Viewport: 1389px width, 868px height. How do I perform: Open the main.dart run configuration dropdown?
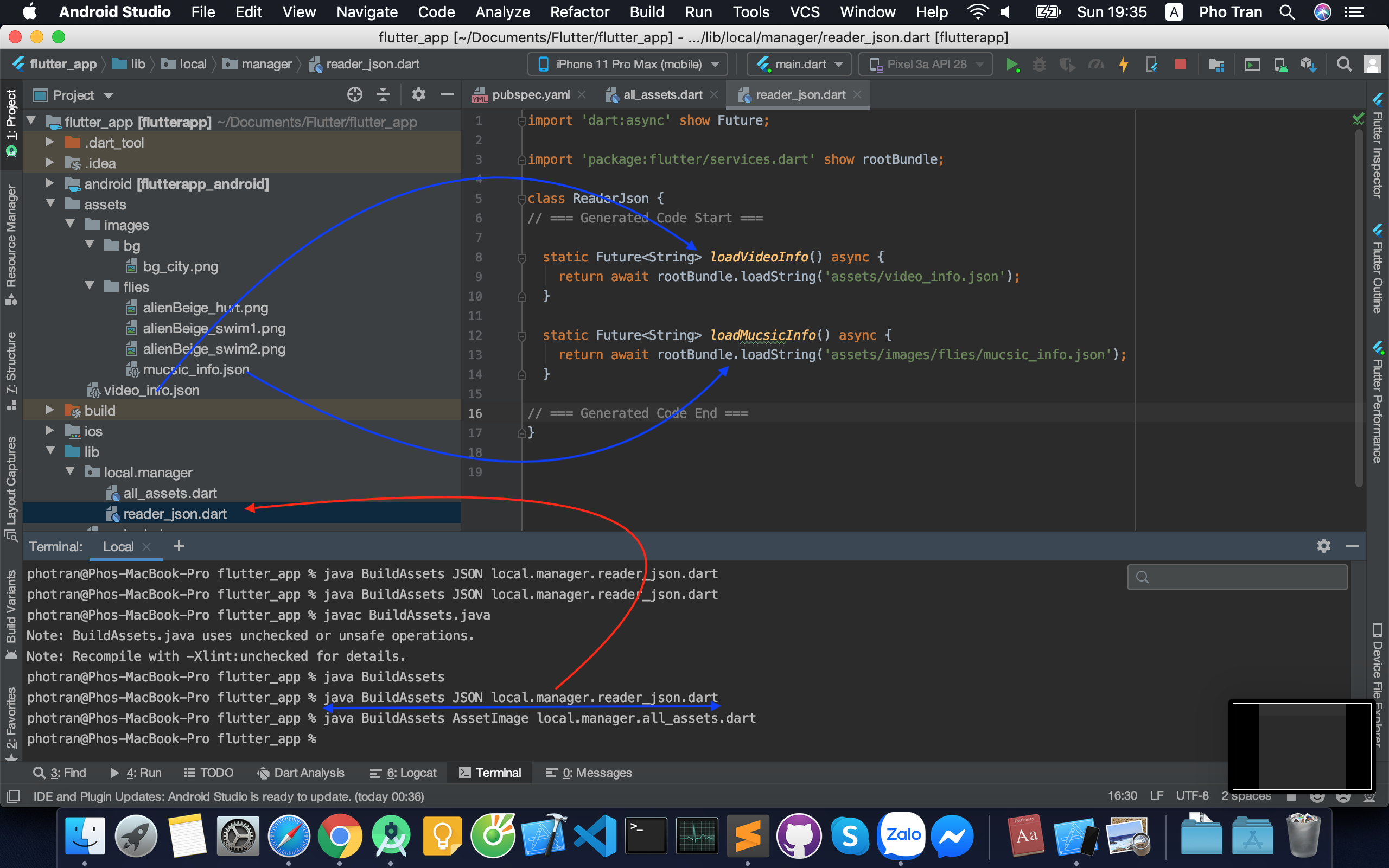tap(800, 65)
